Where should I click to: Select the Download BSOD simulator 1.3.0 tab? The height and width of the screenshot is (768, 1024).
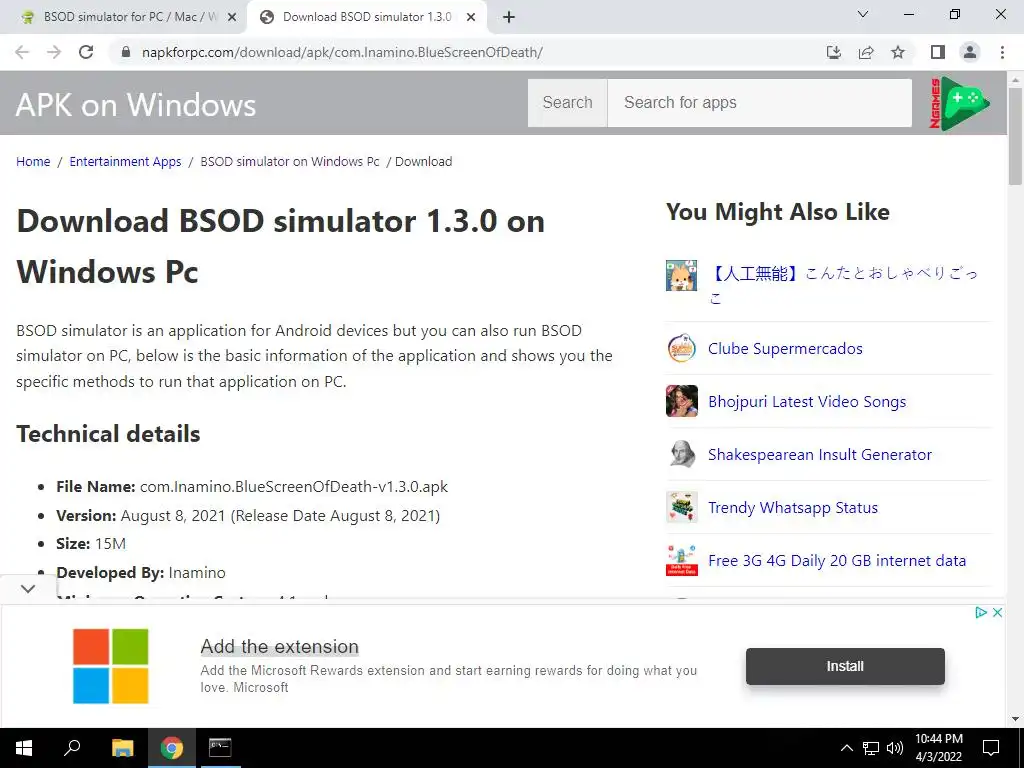click(x=367, y=17)
